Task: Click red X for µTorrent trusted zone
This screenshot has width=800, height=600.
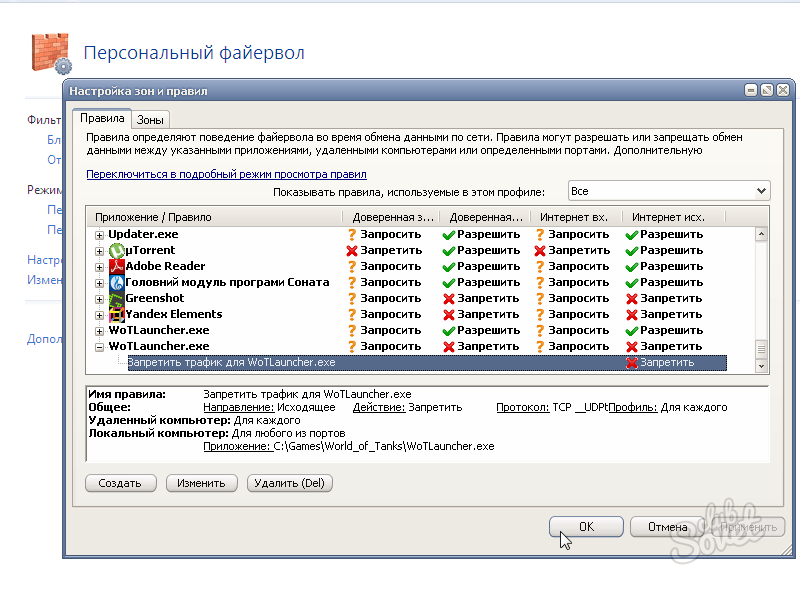Action: click(x=351, y=250)
